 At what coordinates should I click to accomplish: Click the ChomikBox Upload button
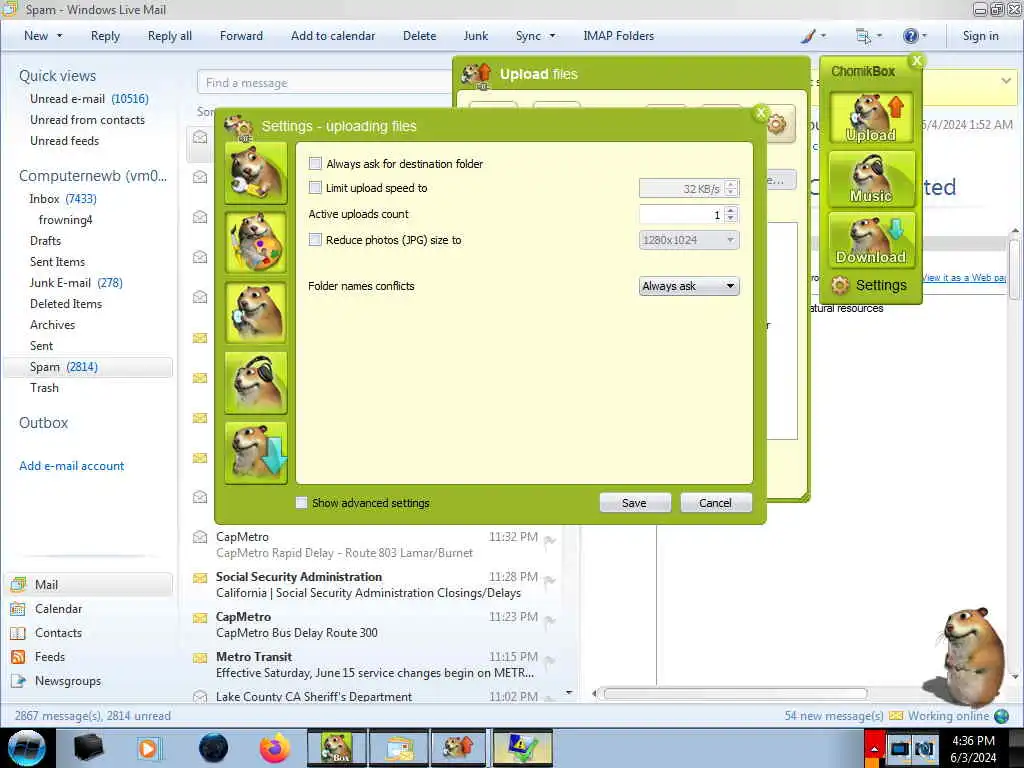(871, 118)
